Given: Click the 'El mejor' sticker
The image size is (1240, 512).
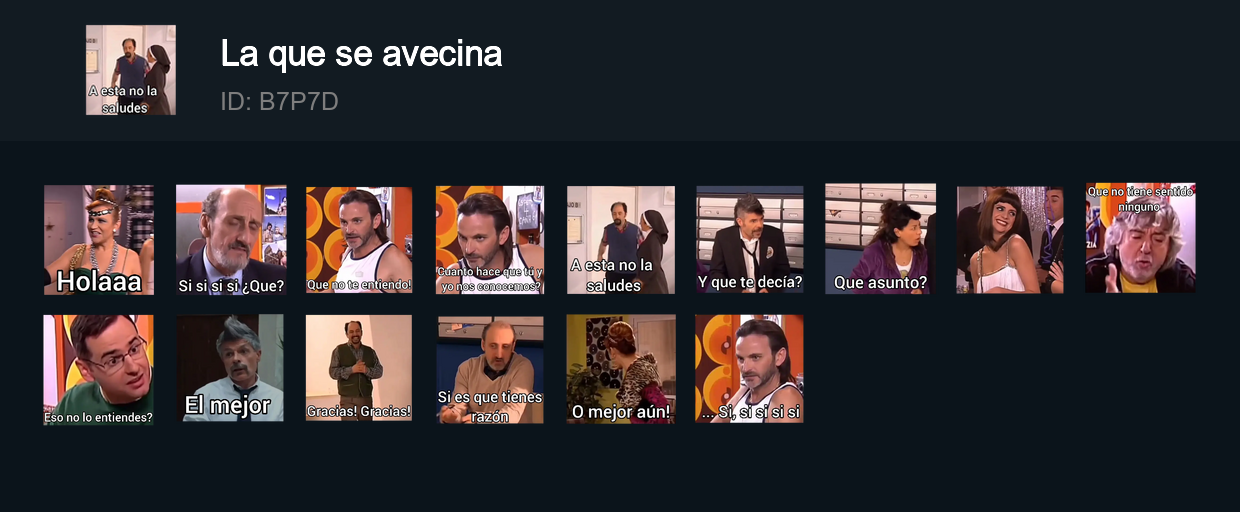Looking at the screenshot, I should click(x=230, y=368).
